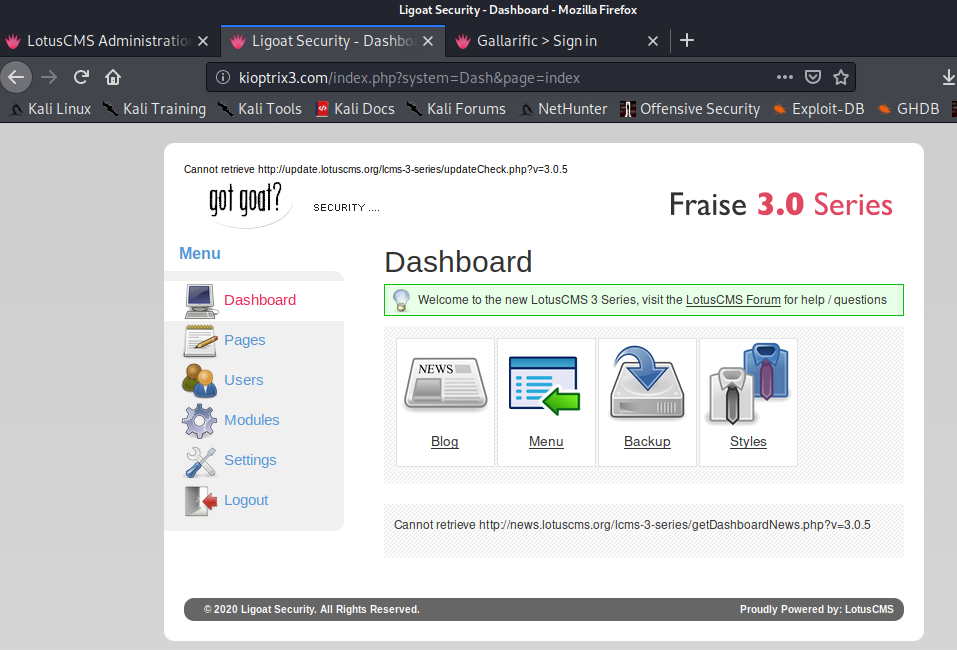The width and height of the screenshot is (957, 650).
Task: Click the URL address bar
Action: 531,78
